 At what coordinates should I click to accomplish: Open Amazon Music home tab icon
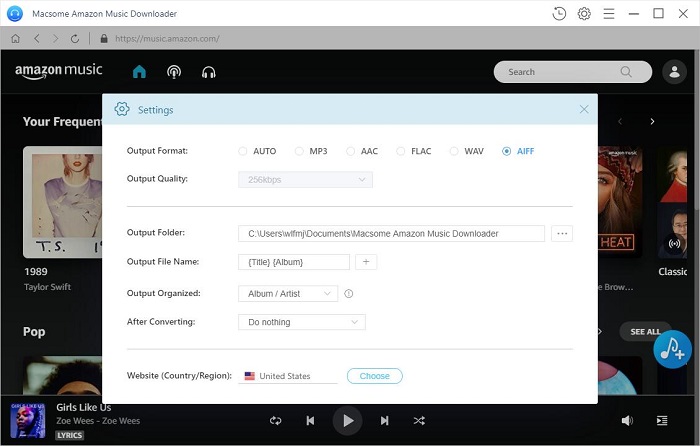click(139, 71)
